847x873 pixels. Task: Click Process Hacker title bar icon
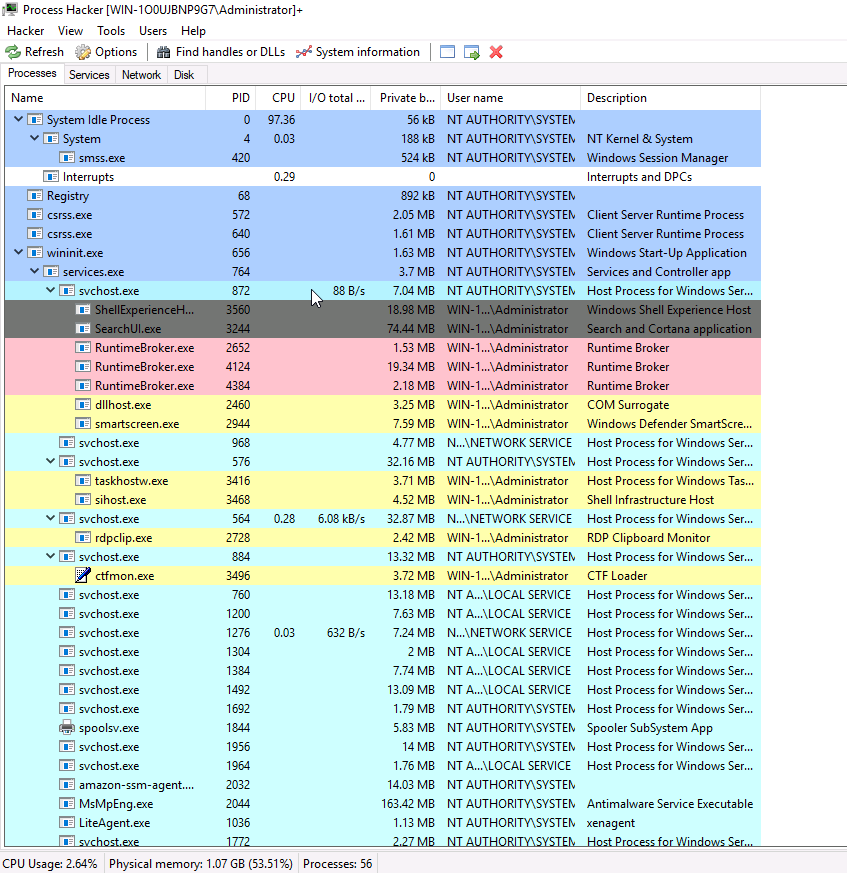(10, 9)
